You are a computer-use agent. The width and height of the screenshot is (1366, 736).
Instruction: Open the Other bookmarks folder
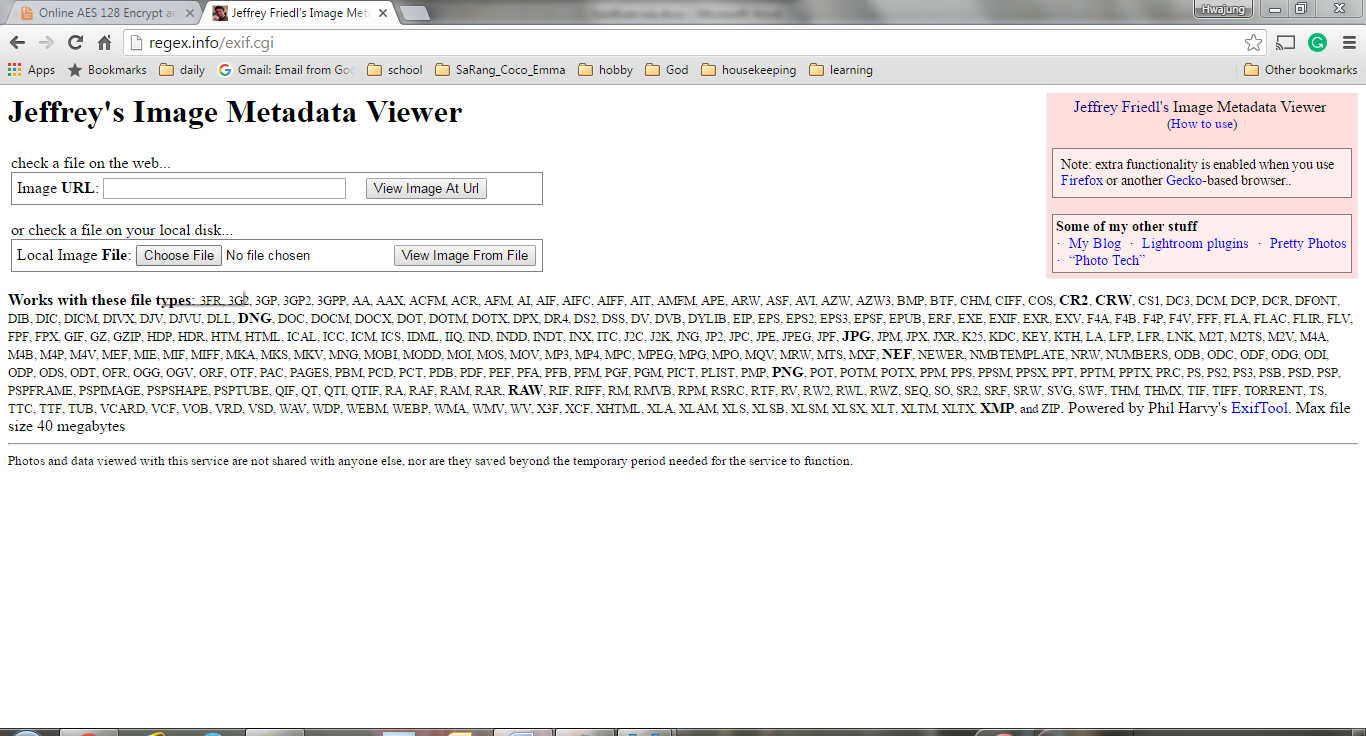1301,70
